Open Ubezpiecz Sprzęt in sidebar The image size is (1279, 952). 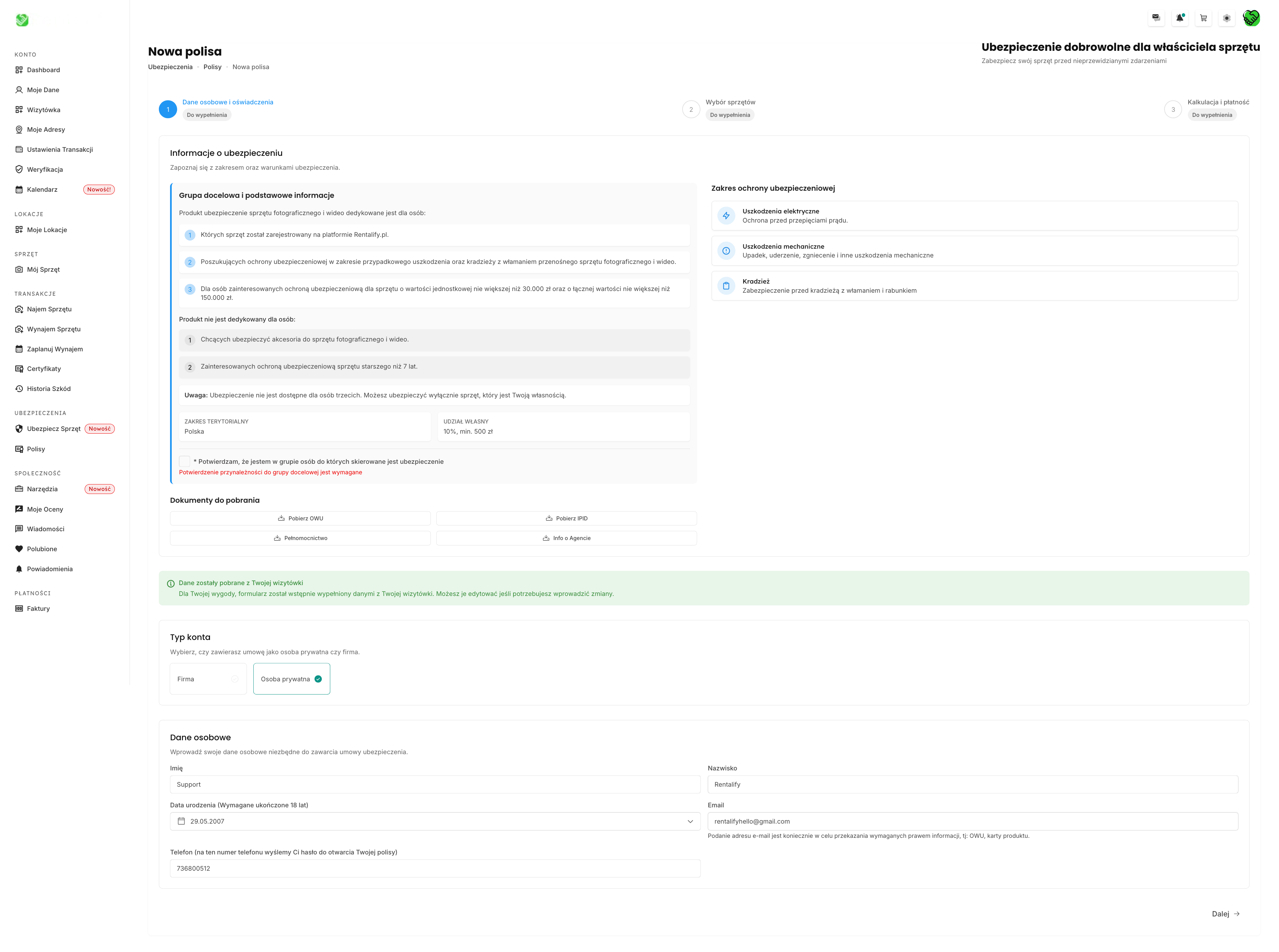click(53, 429)
